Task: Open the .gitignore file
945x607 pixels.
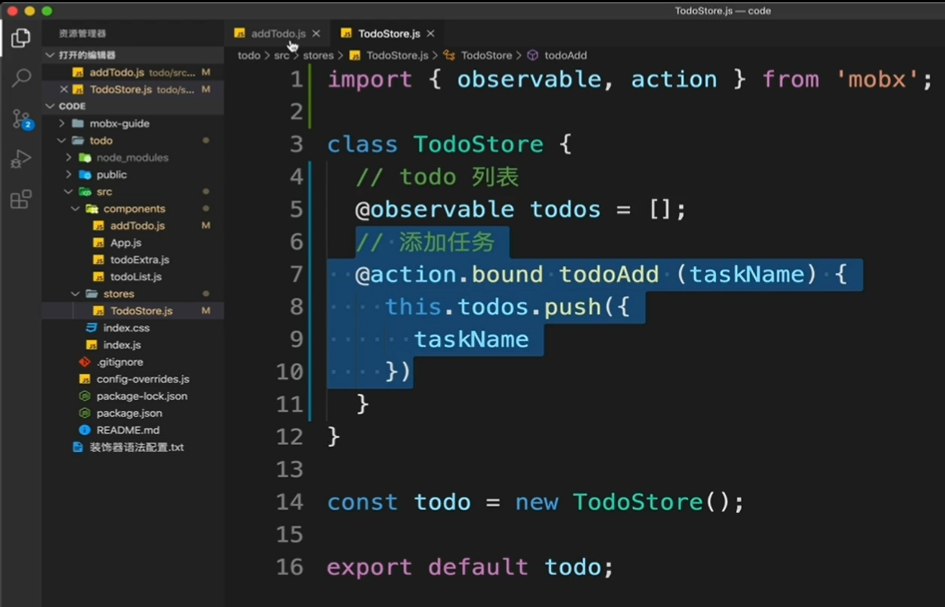Action: pyautogui.click(x=133, y=362)
